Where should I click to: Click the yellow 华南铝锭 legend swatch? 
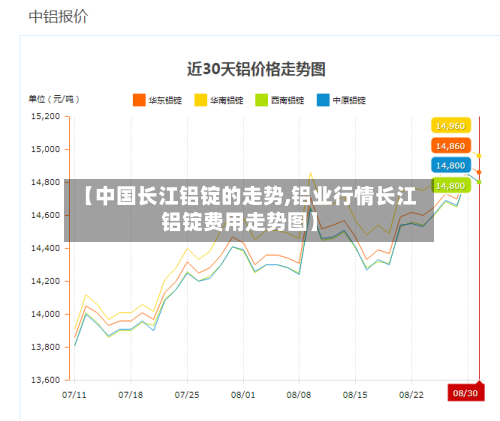(x=201, y=100)
